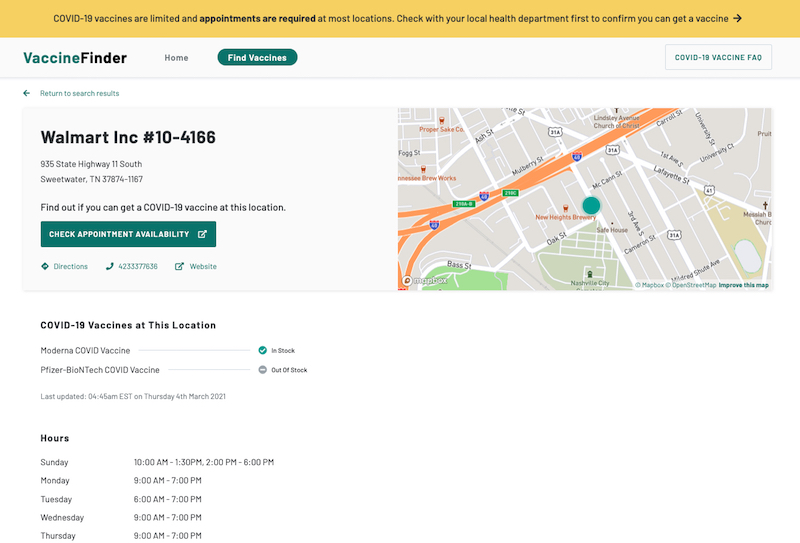This screenshot has height=543, width=800.
Task: Click Improve this map link
Action: [x=743, y=285]
